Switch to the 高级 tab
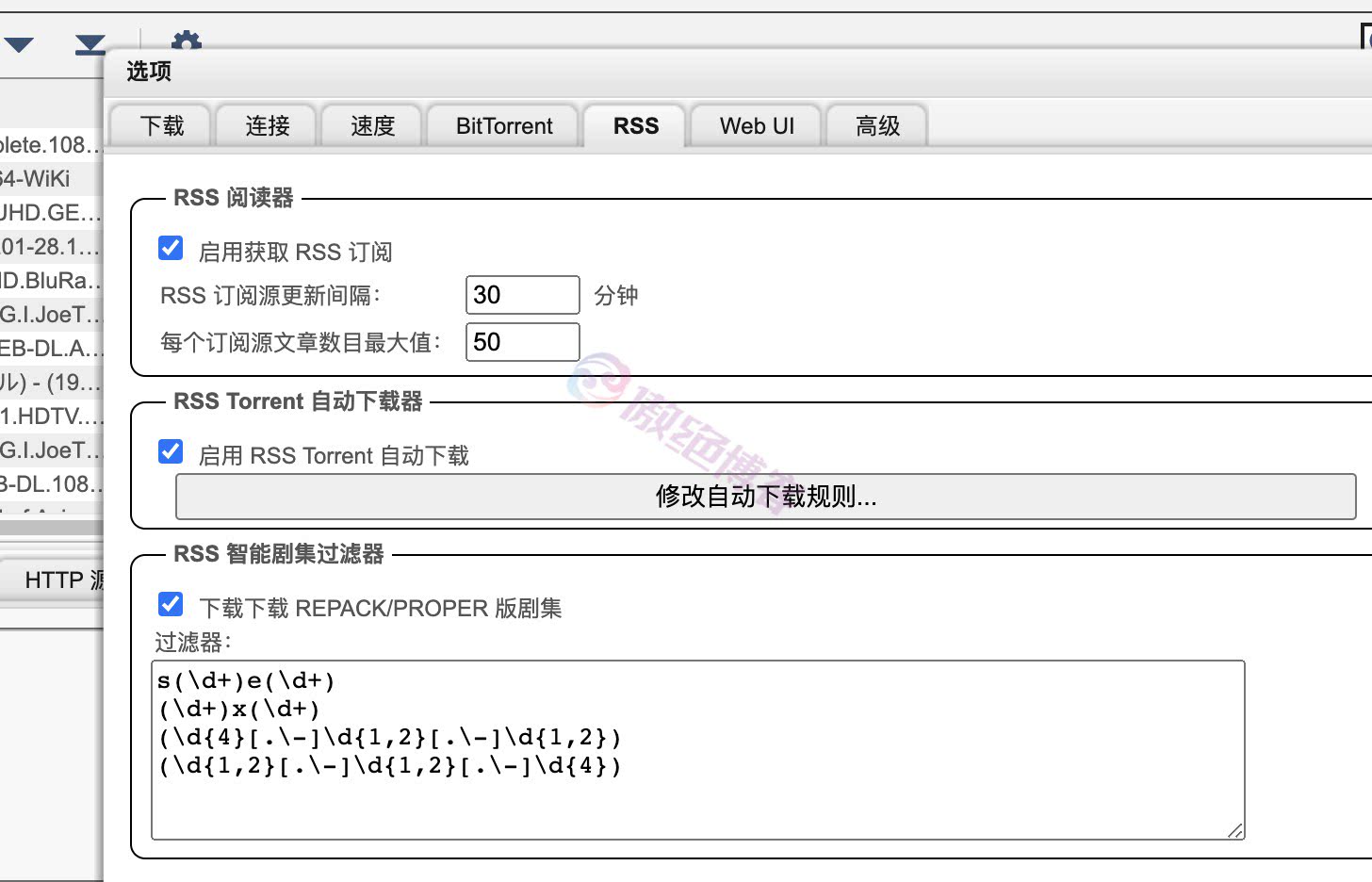Viewport: 1372px width, 882px height. [875, 125]
